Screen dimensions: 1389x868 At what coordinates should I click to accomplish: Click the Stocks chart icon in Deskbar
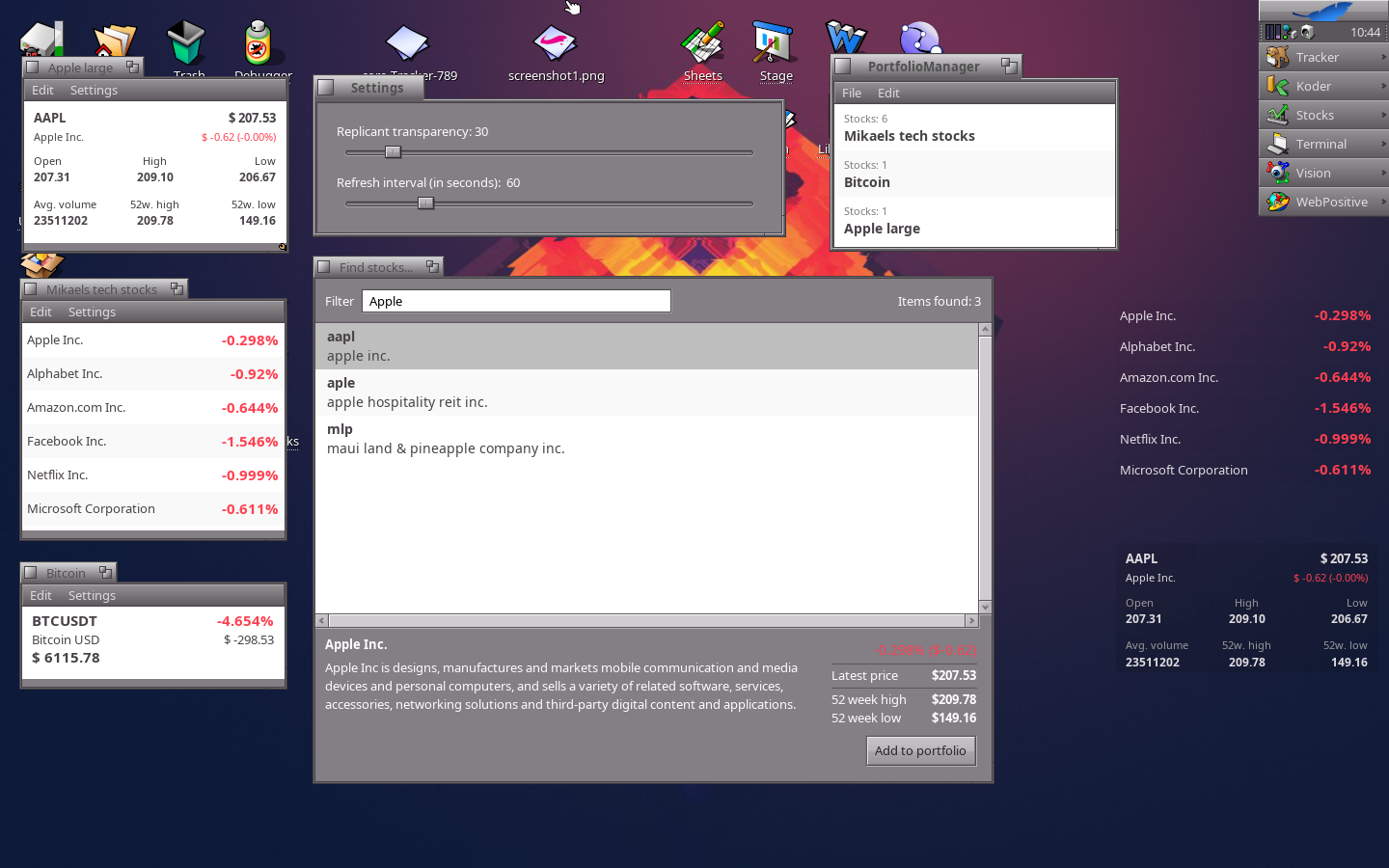click(1278, 115)
